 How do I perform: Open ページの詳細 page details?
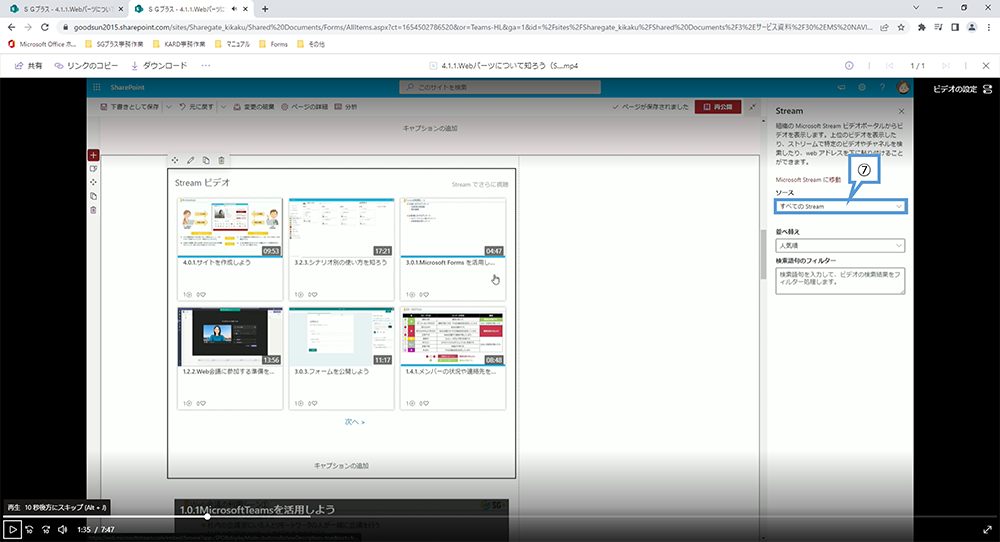[x=305, y=107]
